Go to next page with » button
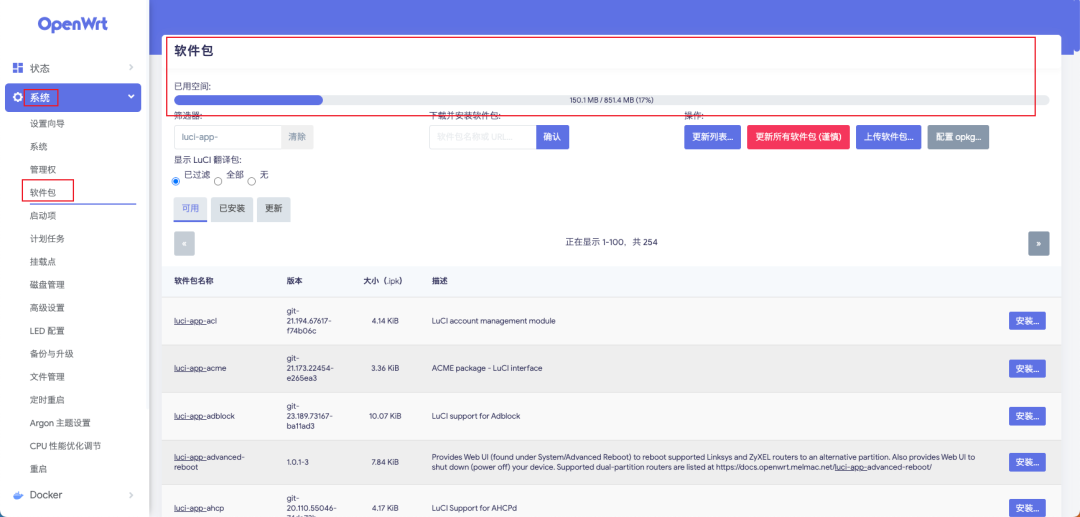This screenshot has width=1080, height=517. click(x=1039, y=244)
